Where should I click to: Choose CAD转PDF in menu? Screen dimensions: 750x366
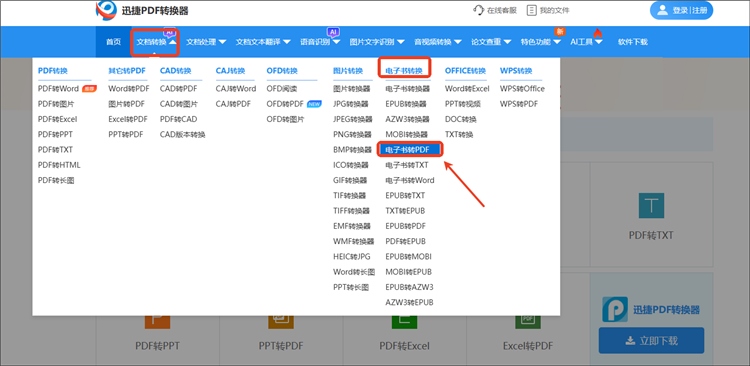tap(178, 89)
